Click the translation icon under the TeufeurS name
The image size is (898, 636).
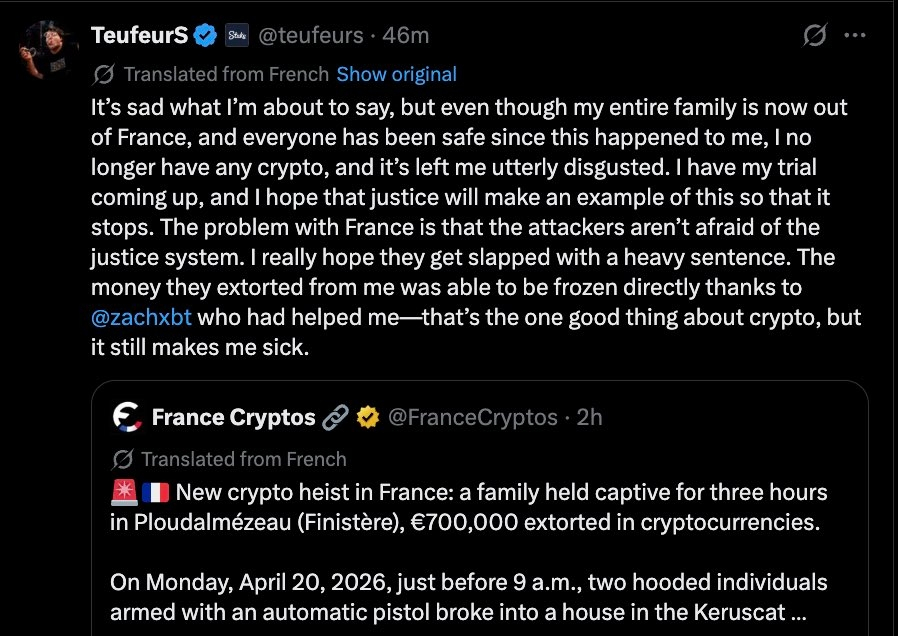click(x=103, y=74)
